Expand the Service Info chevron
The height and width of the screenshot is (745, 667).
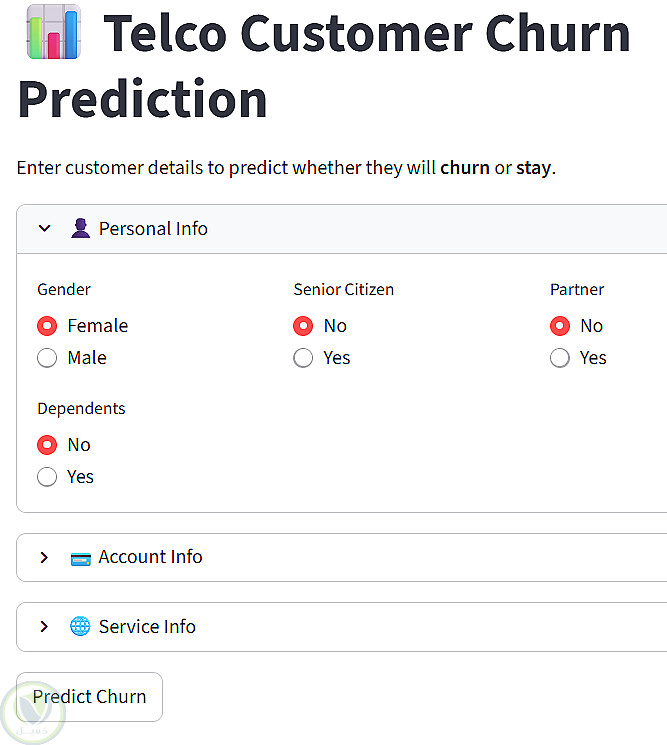(44, 627)
